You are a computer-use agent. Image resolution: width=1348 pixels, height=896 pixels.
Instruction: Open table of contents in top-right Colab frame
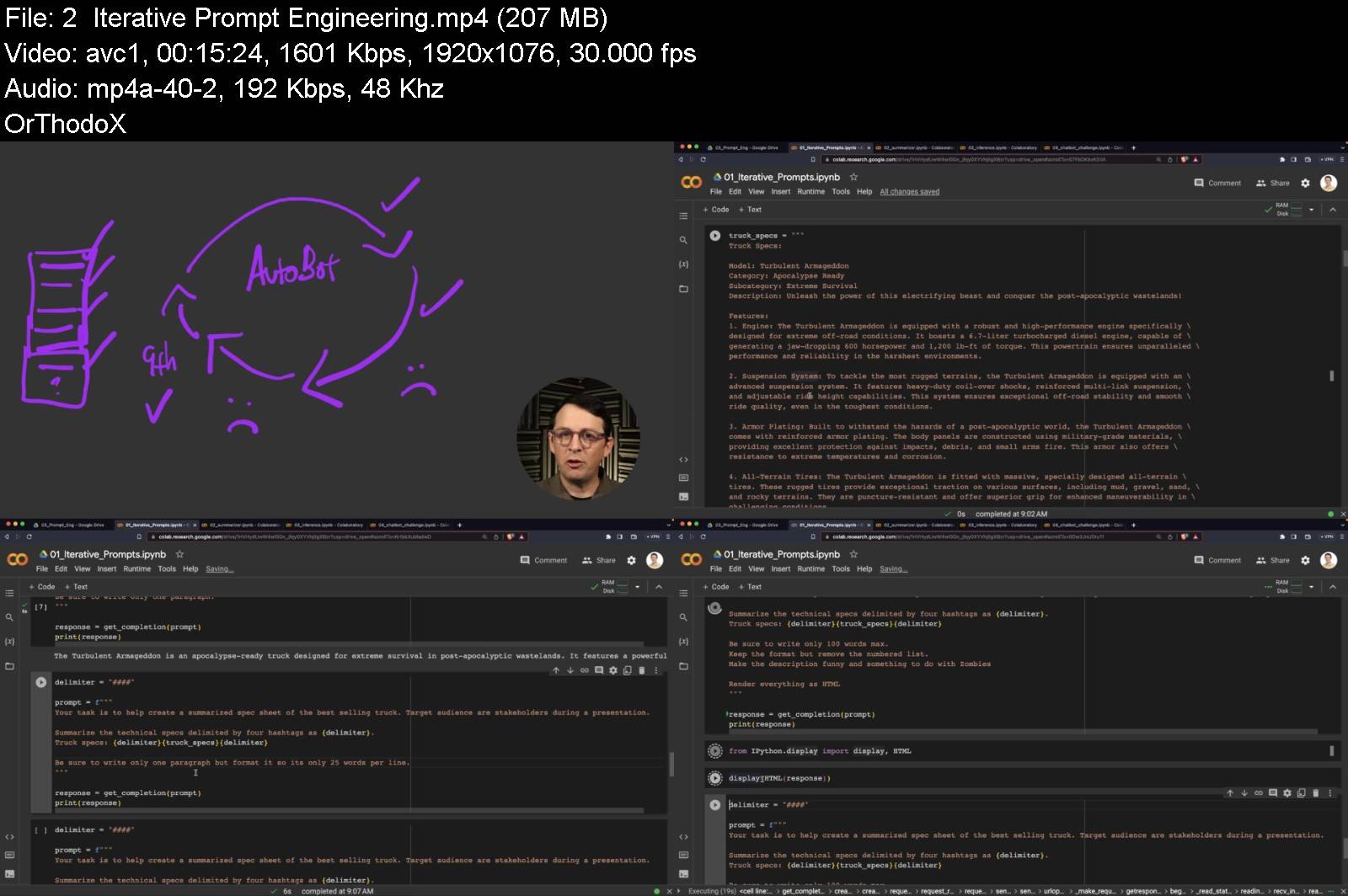[x=683, y=216]
